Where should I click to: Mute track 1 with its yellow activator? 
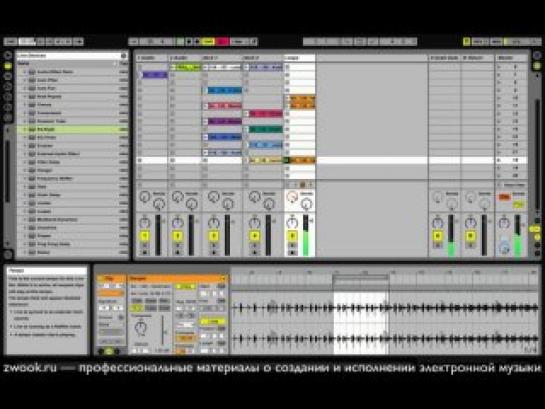pos(145,236)
